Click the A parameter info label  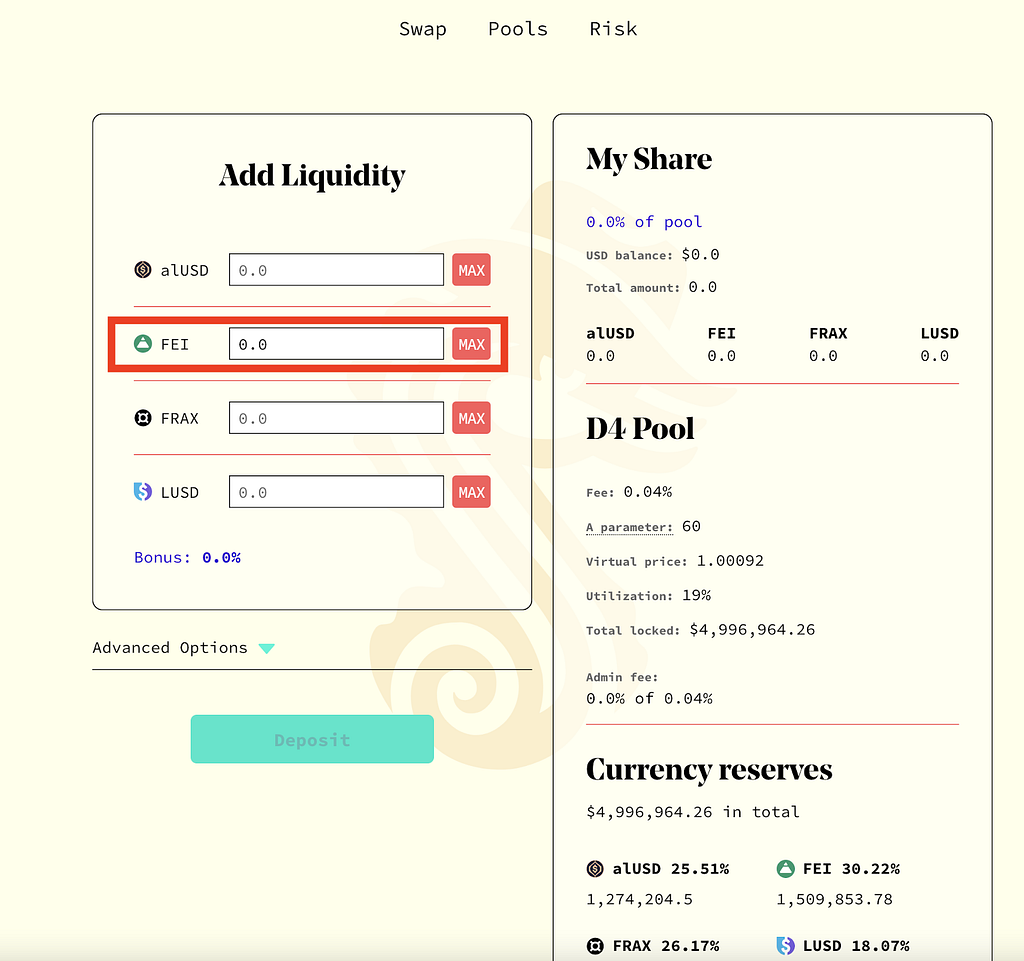pyautogui.click(x=629, y=528)
